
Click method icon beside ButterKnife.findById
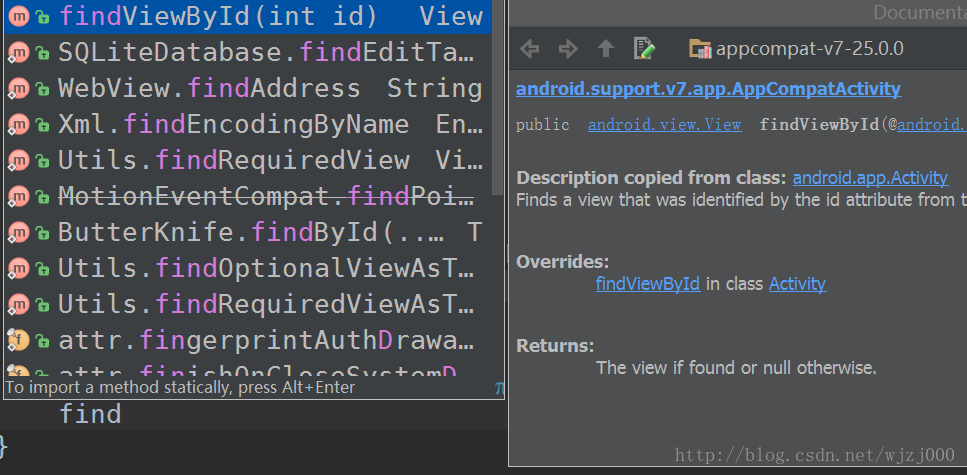point(19,232)
